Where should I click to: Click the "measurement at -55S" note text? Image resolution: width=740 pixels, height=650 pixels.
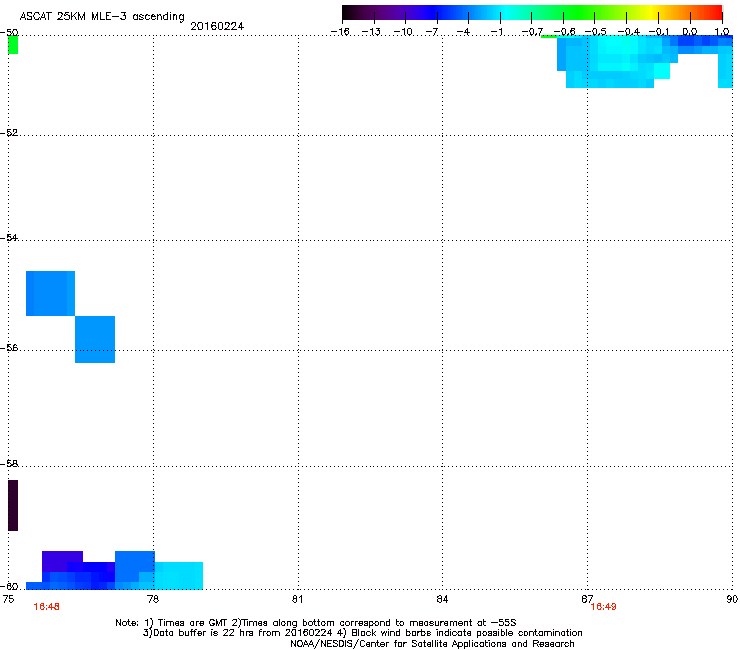[462, 623]
